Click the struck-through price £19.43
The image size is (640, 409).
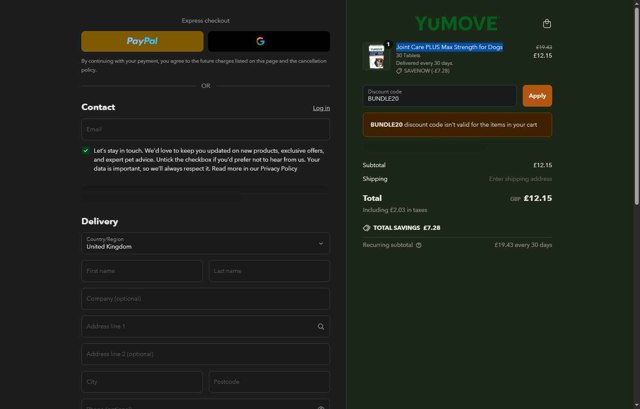click(x=544, y=47)
